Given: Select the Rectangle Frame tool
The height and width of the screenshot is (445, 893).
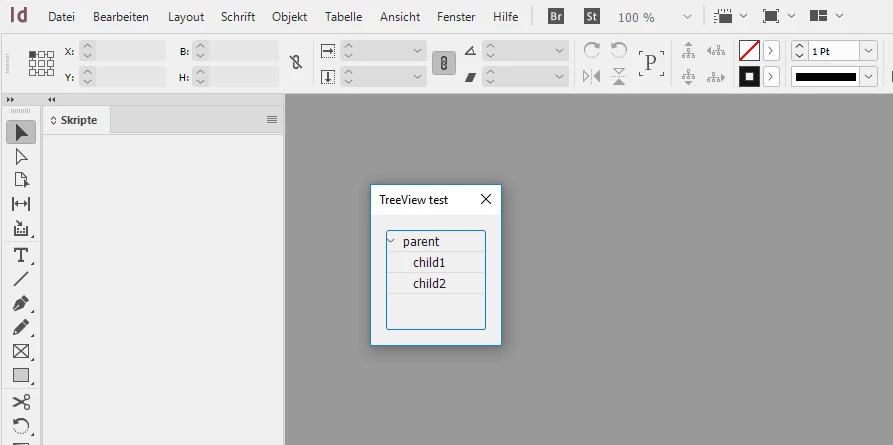Looking at the screenshot, I should [x=21, y=352].
